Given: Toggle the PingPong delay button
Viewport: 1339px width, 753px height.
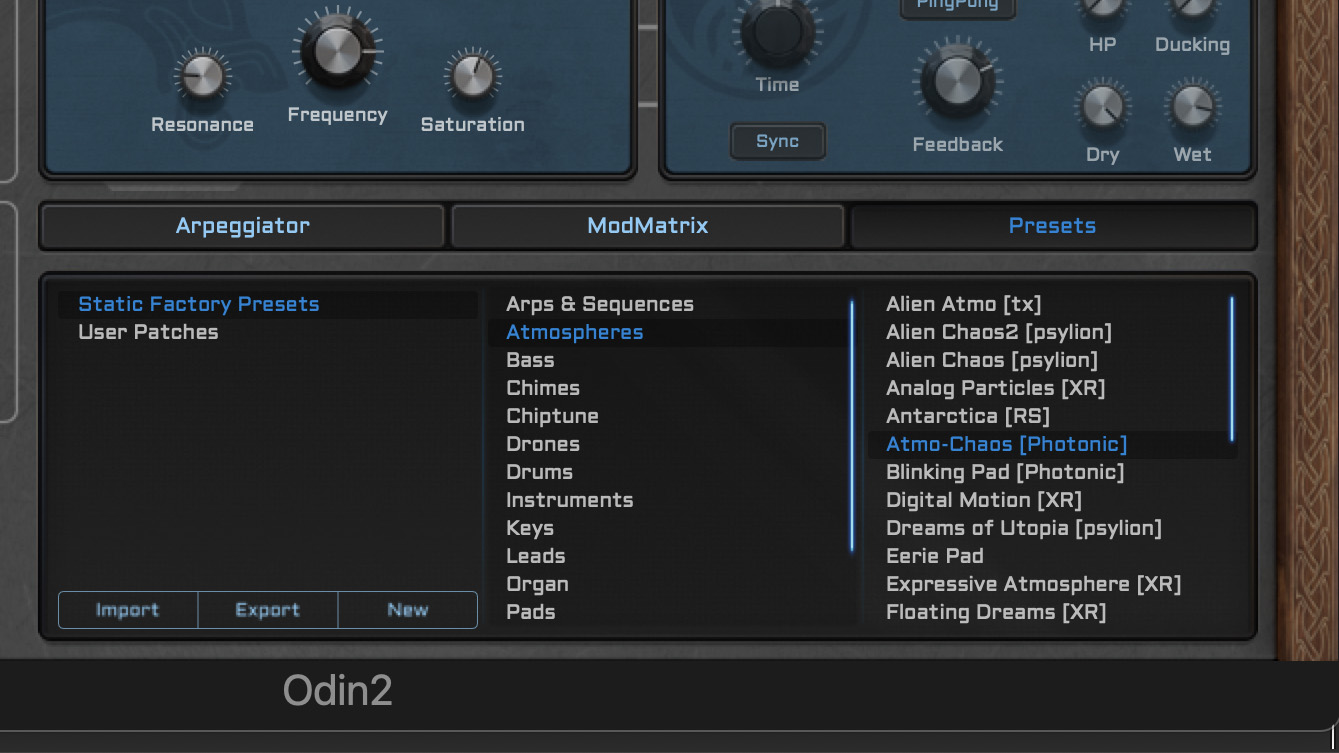Looking at the screenshot, I should (957, 6).
